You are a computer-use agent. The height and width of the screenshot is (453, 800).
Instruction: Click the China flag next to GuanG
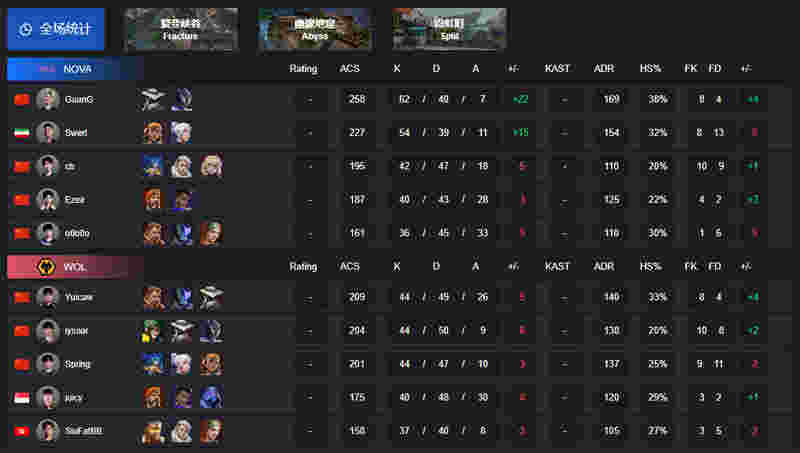tap(21, 99)
